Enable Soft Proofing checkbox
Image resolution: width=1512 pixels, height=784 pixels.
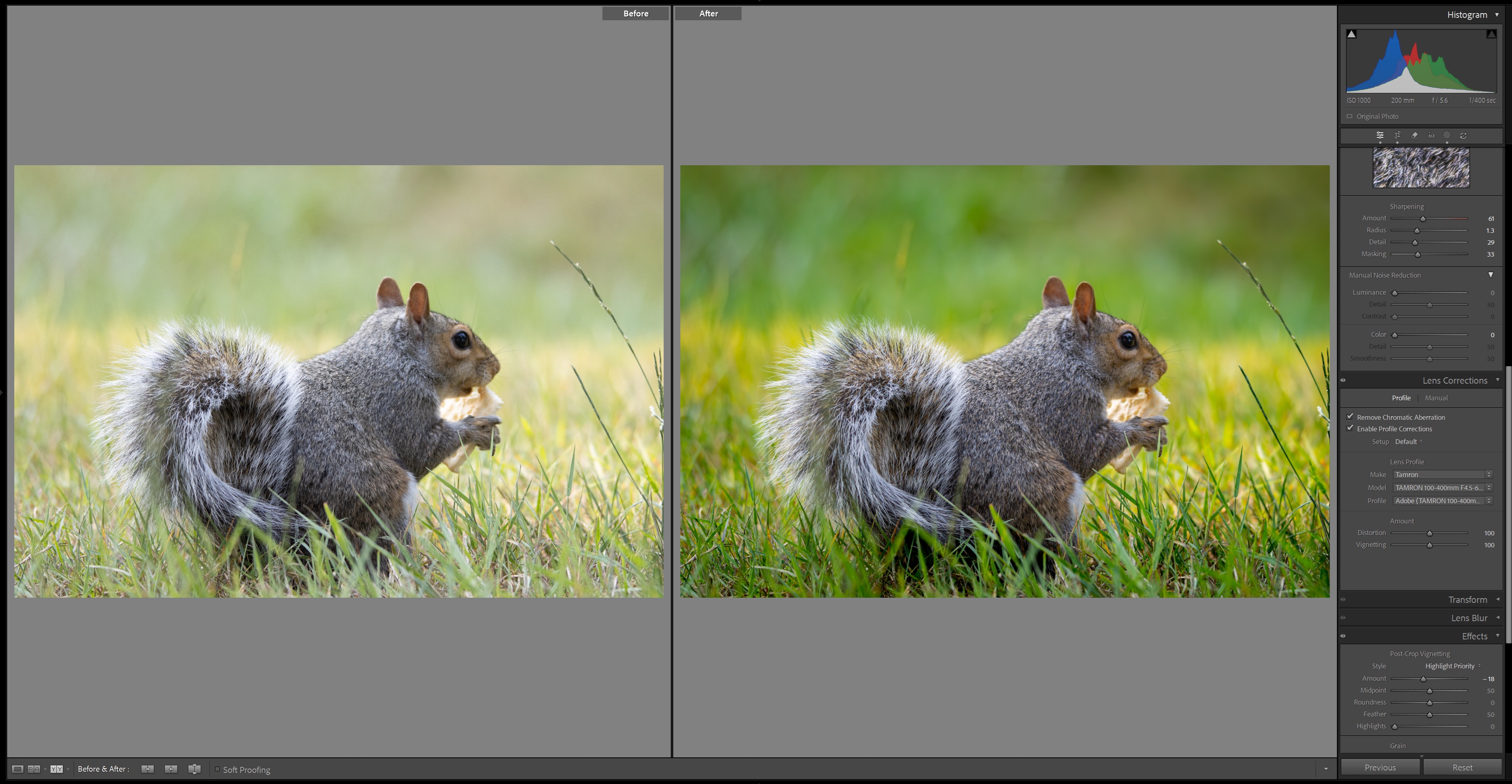tap(217, 769)
